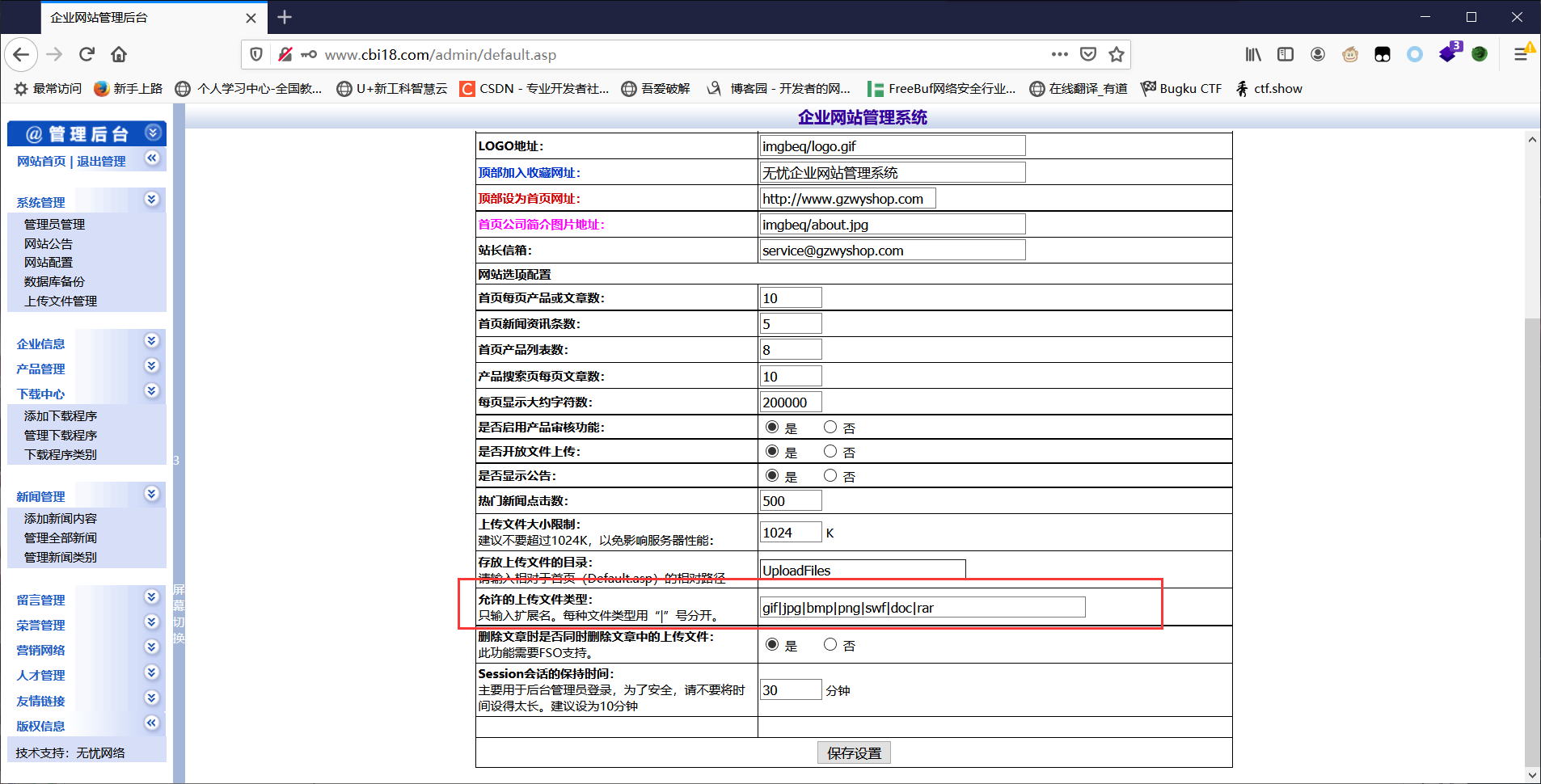Image resolution: width=1541 pixels, height=784 pixels.
Task: Open the 最常访问 bookmark folder
Action: pyautogui.click(x=49, y=89)
